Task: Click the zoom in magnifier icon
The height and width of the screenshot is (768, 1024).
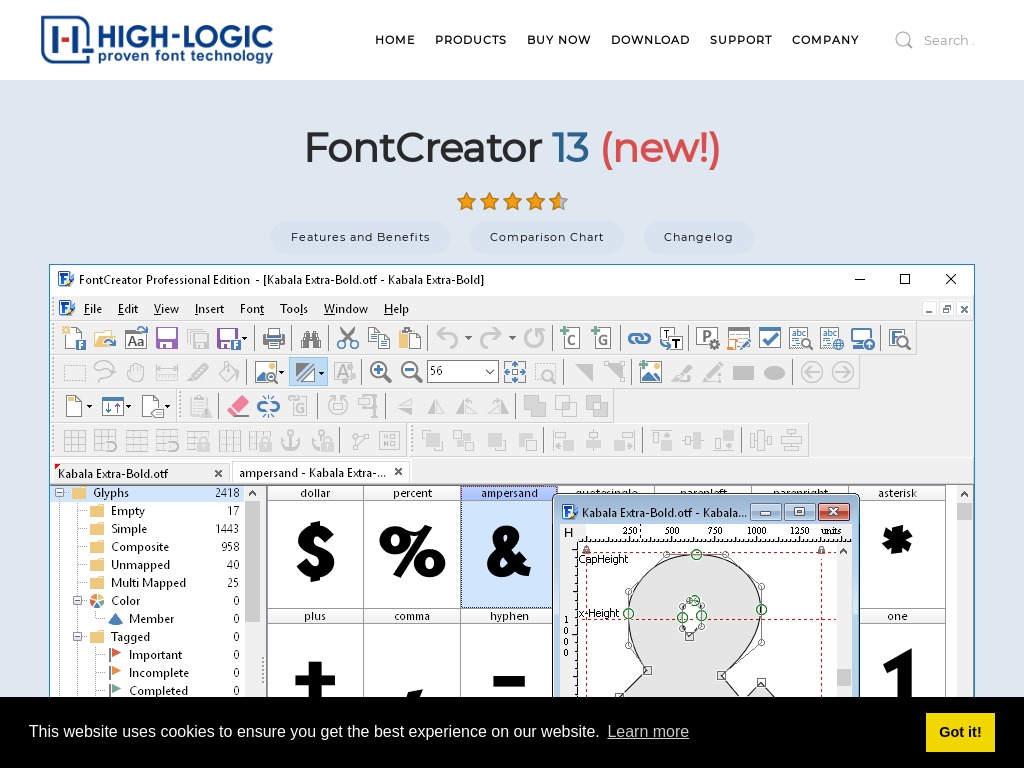Action: pyautogui.click(x=380, y=372)
